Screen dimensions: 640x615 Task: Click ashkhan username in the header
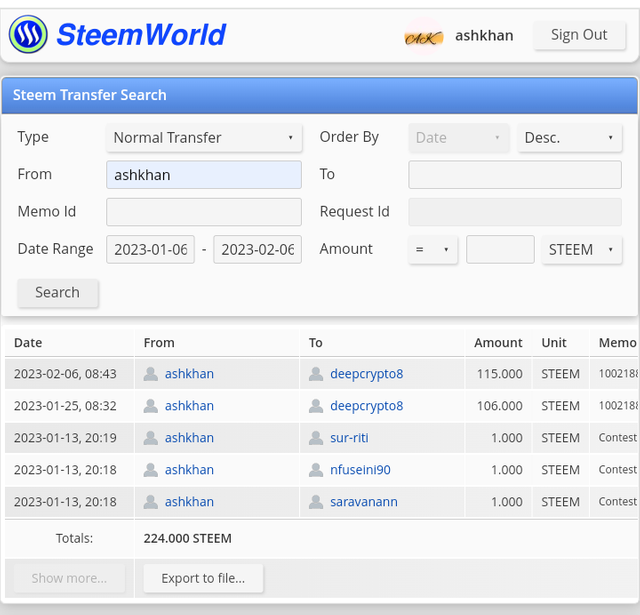click(484, 36)
